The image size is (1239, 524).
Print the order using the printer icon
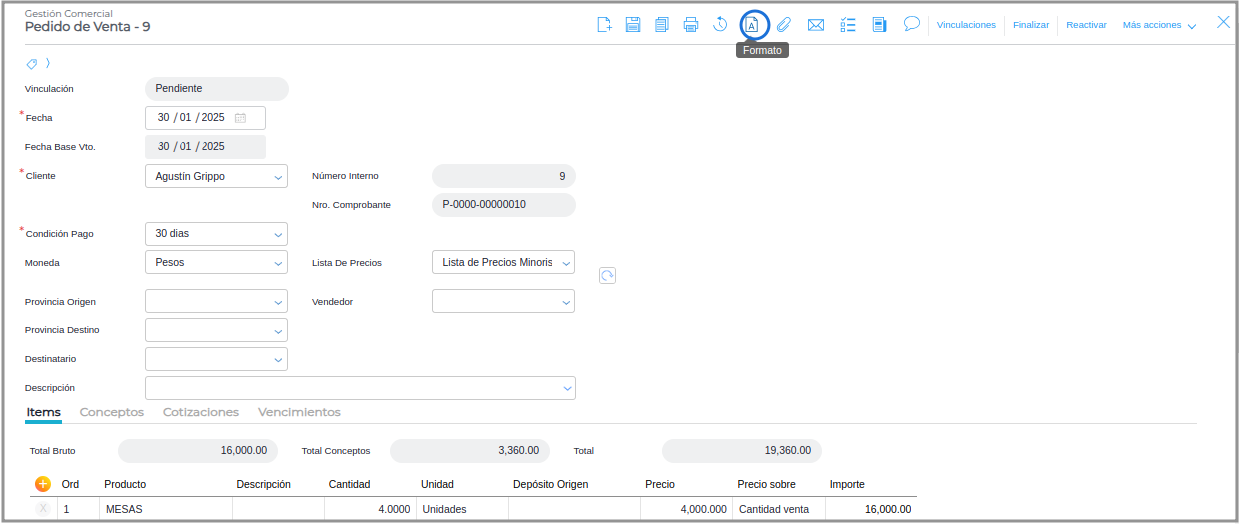click(691, 25)
